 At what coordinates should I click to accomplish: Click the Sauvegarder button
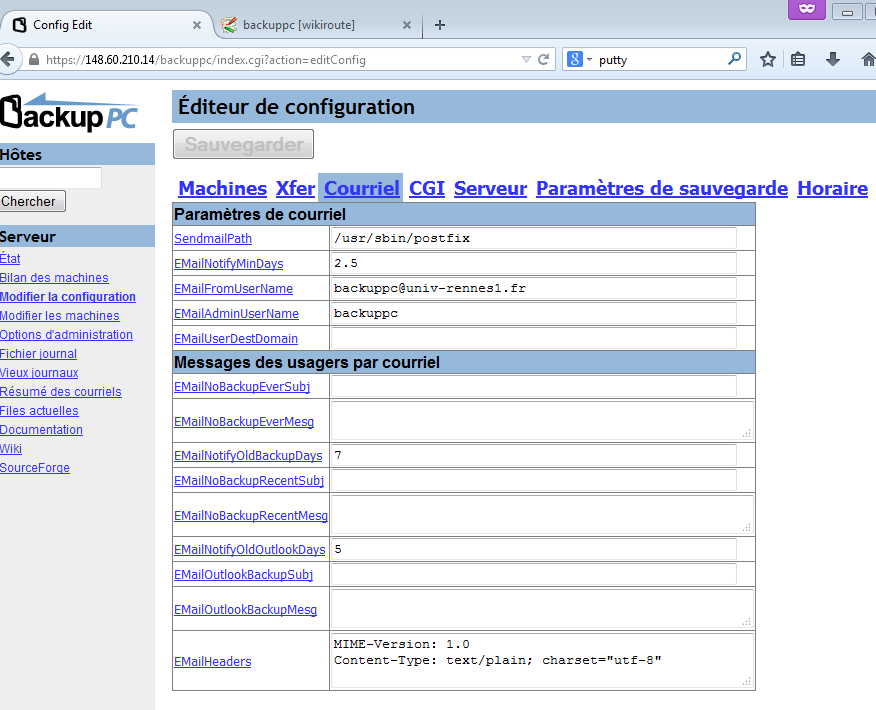pos(243,144)
